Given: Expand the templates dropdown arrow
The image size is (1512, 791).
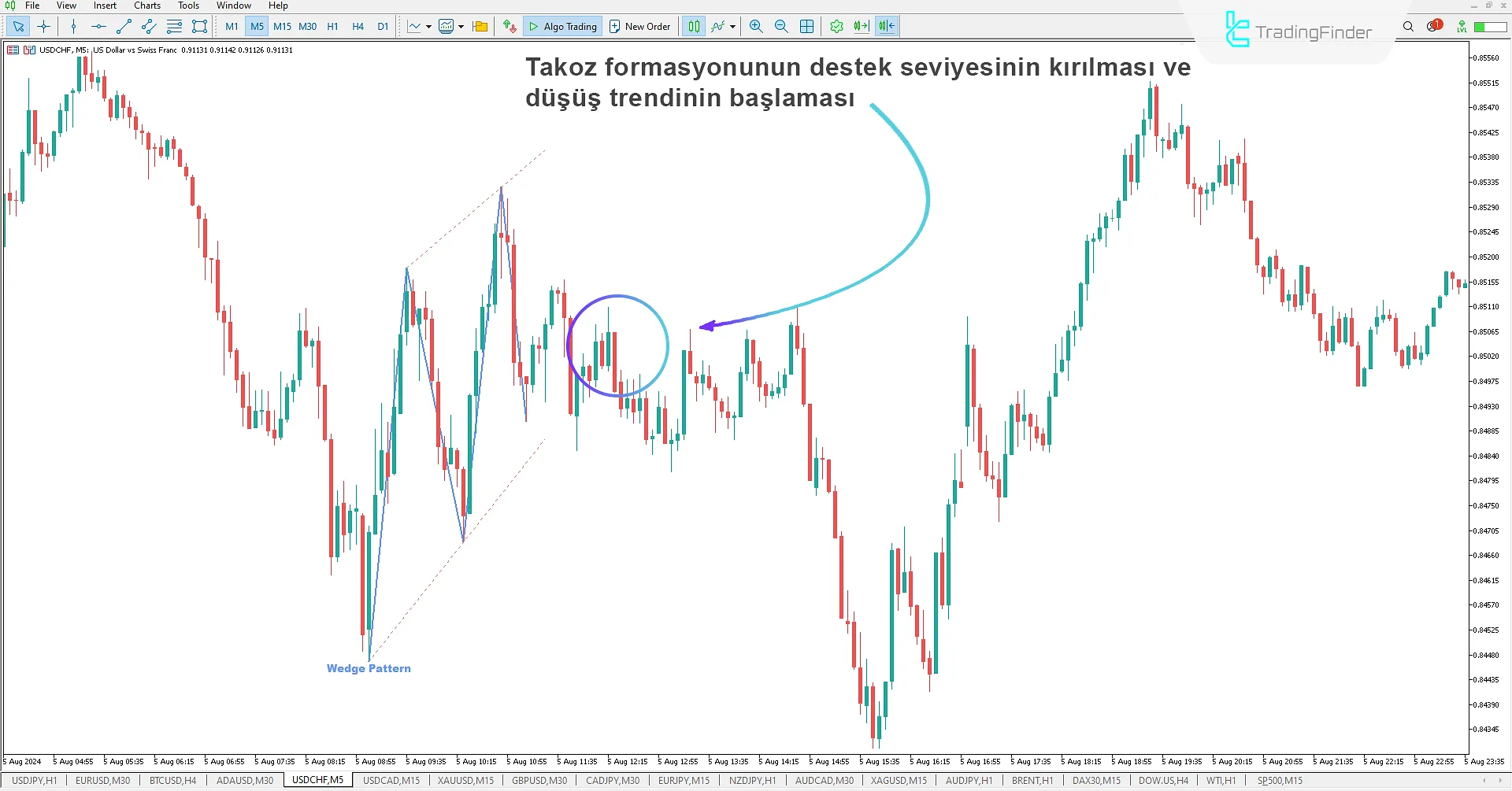Looking at the screenshot, I should [461, 26].
